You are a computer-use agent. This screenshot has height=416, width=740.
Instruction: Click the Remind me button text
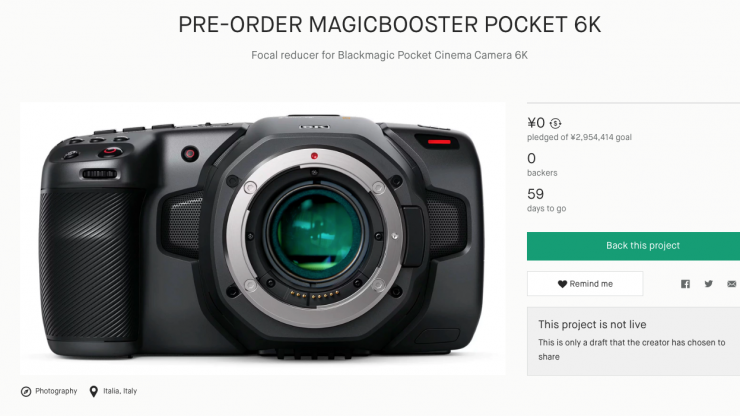[x=591, y=284]
